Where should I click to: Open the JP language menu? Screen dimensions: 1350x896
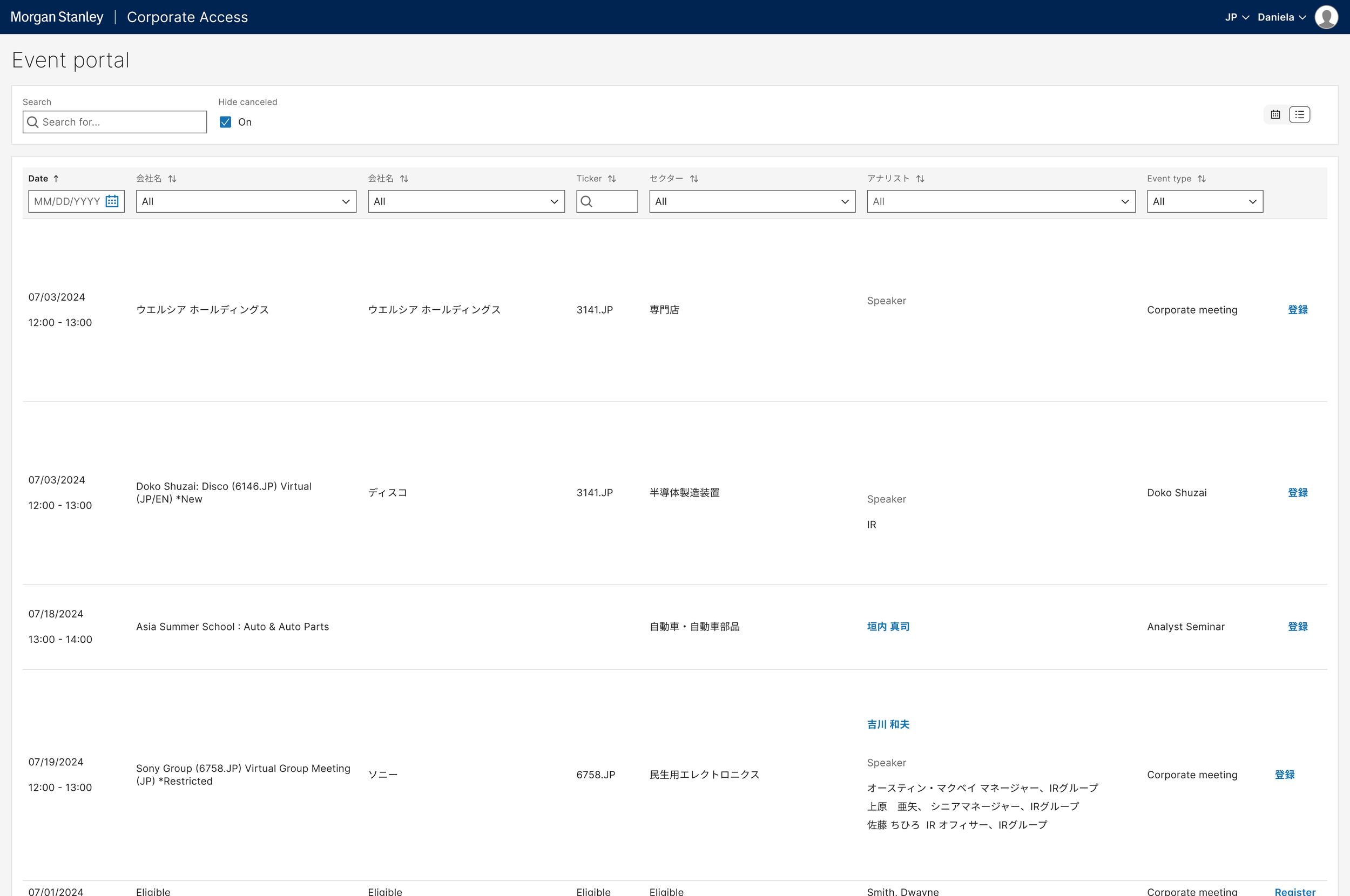click(1236, 17)
